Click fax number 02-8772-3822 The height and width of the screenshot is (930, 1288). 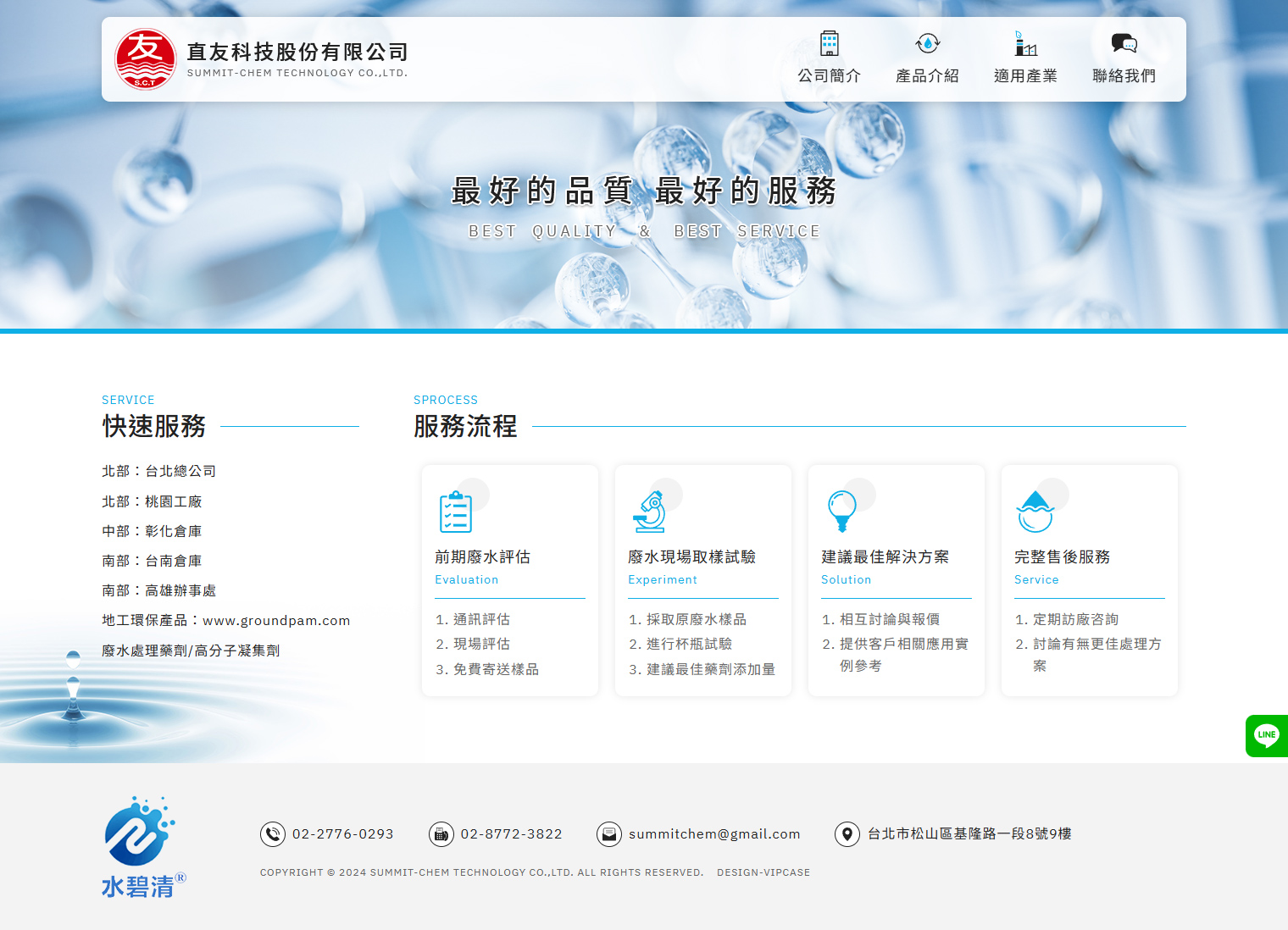click(512, 834)
